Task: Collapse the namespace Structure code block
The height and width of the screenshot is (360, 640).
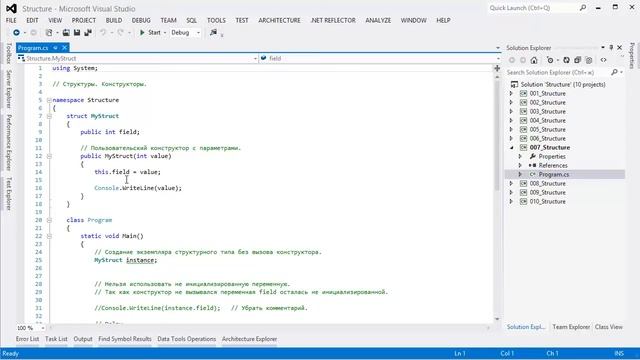Action: tap(49, 100)
